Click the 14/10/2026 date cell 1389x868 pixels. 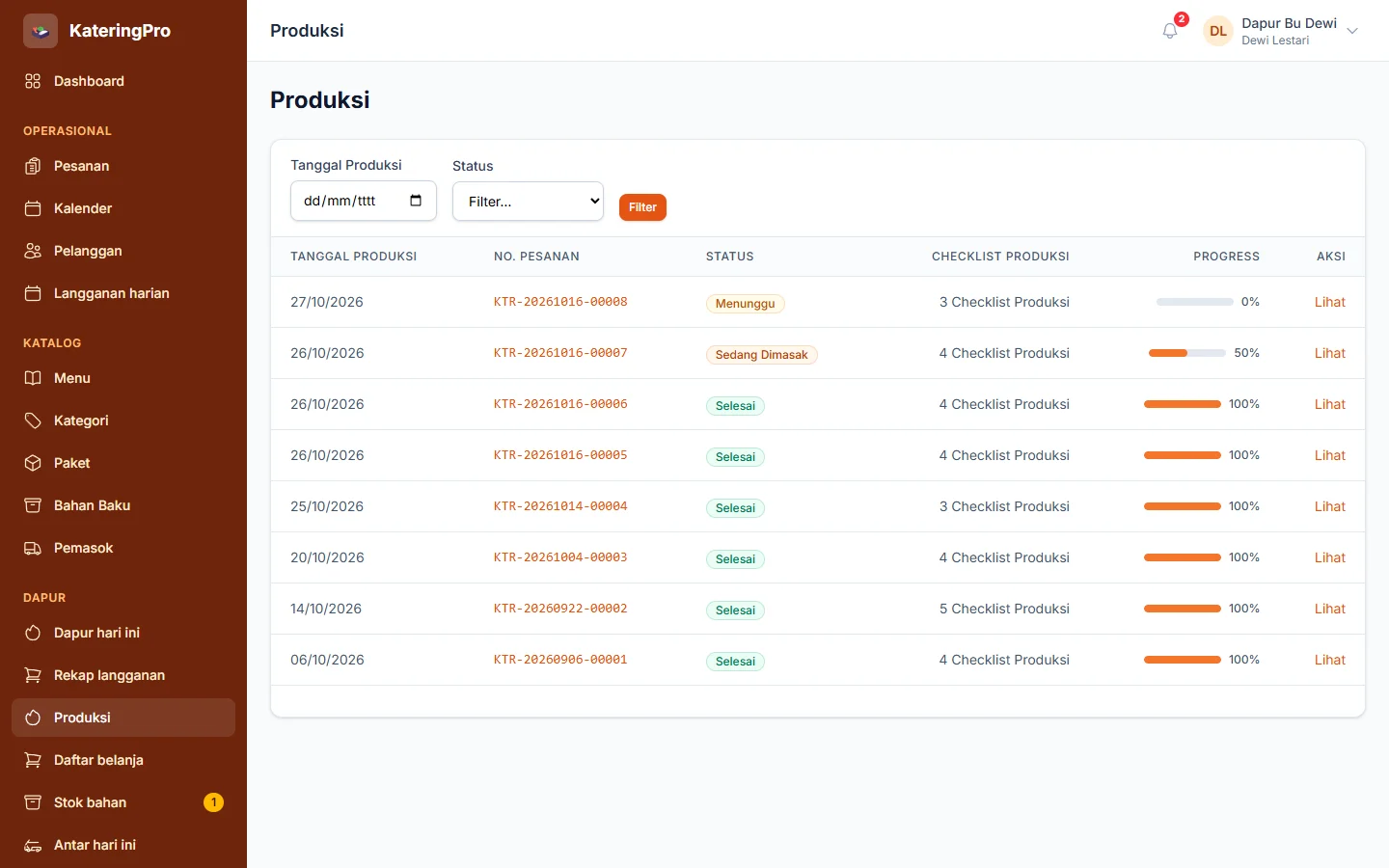tap(326, 609)
